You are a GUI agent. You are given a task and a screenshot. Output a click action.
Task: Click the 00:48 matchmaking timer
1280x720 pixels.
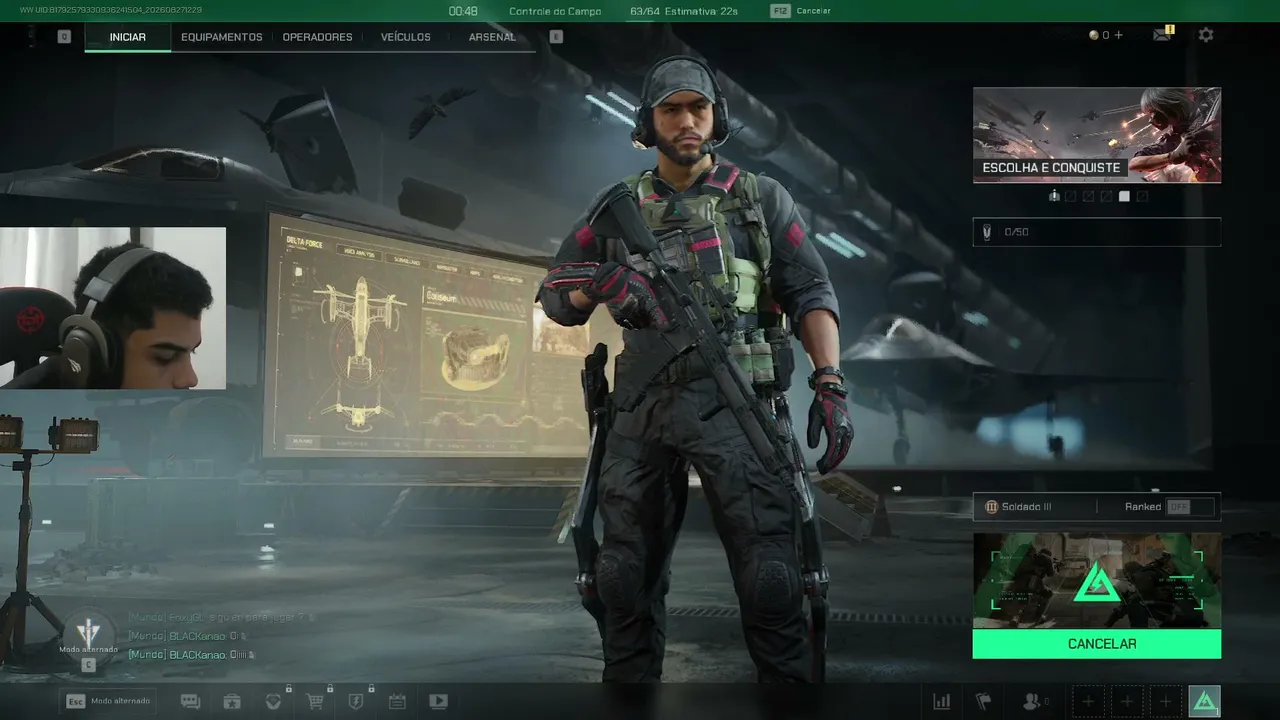point(463,11)
